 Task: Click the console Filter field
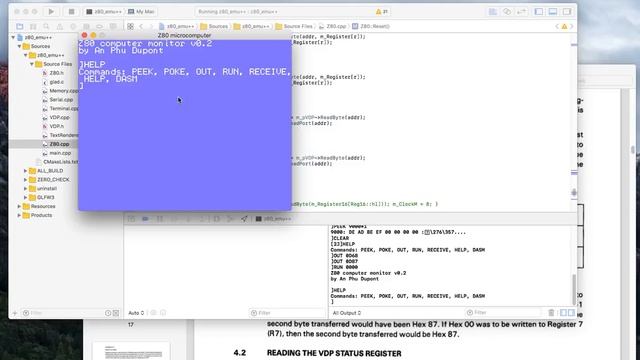click(x=504, y=313)
